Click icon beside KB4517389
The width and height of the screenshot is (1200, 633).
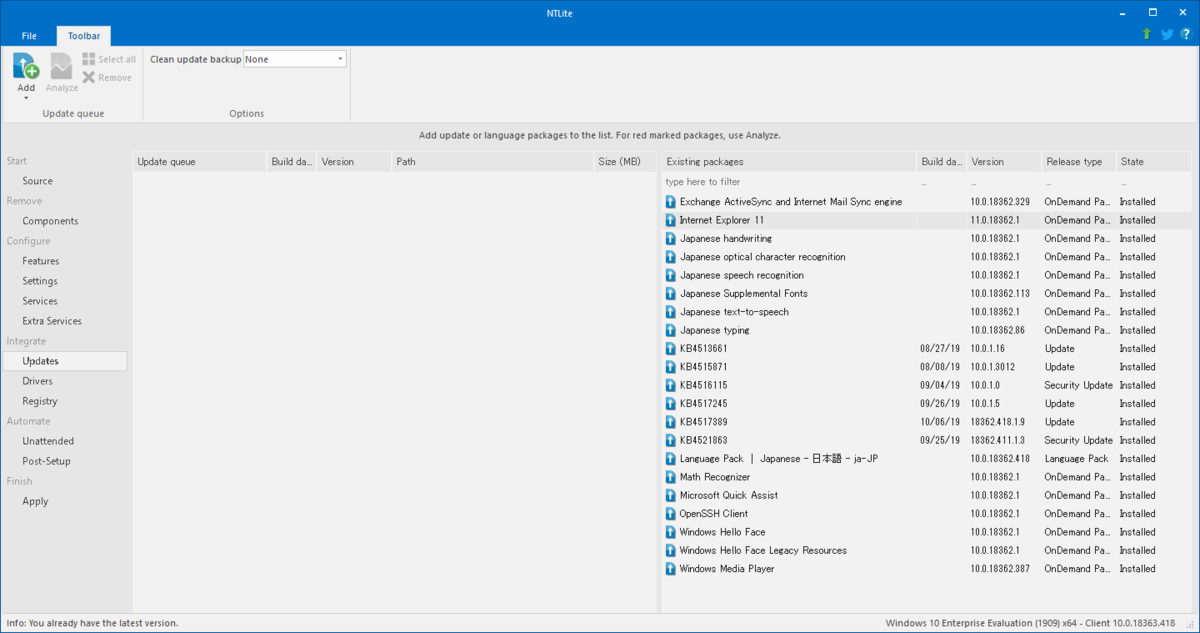pos(671,422)
